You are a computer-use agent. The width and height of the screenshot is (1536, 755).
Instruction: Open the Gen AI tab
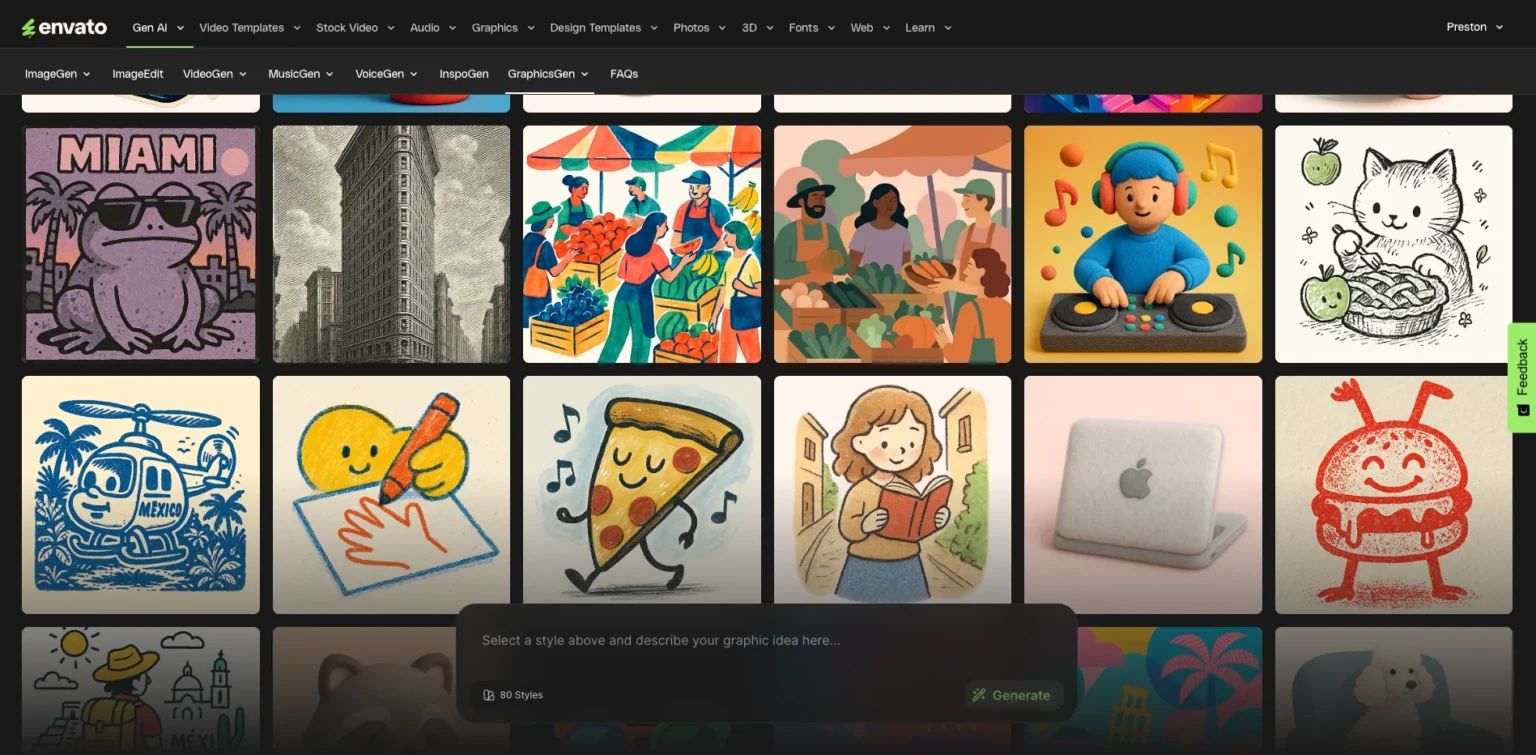pyautogui.click(x=160, y=28)
